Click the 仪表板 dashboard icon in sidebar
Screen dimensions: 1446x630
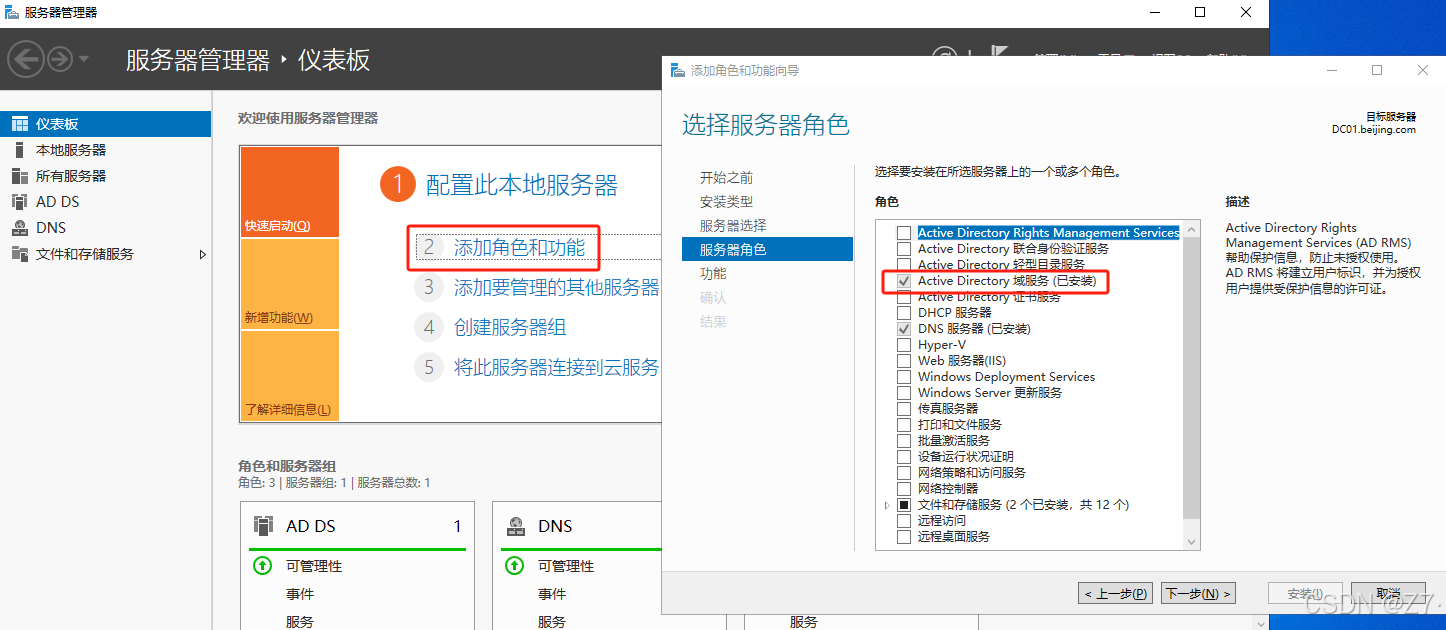(19, 124)
